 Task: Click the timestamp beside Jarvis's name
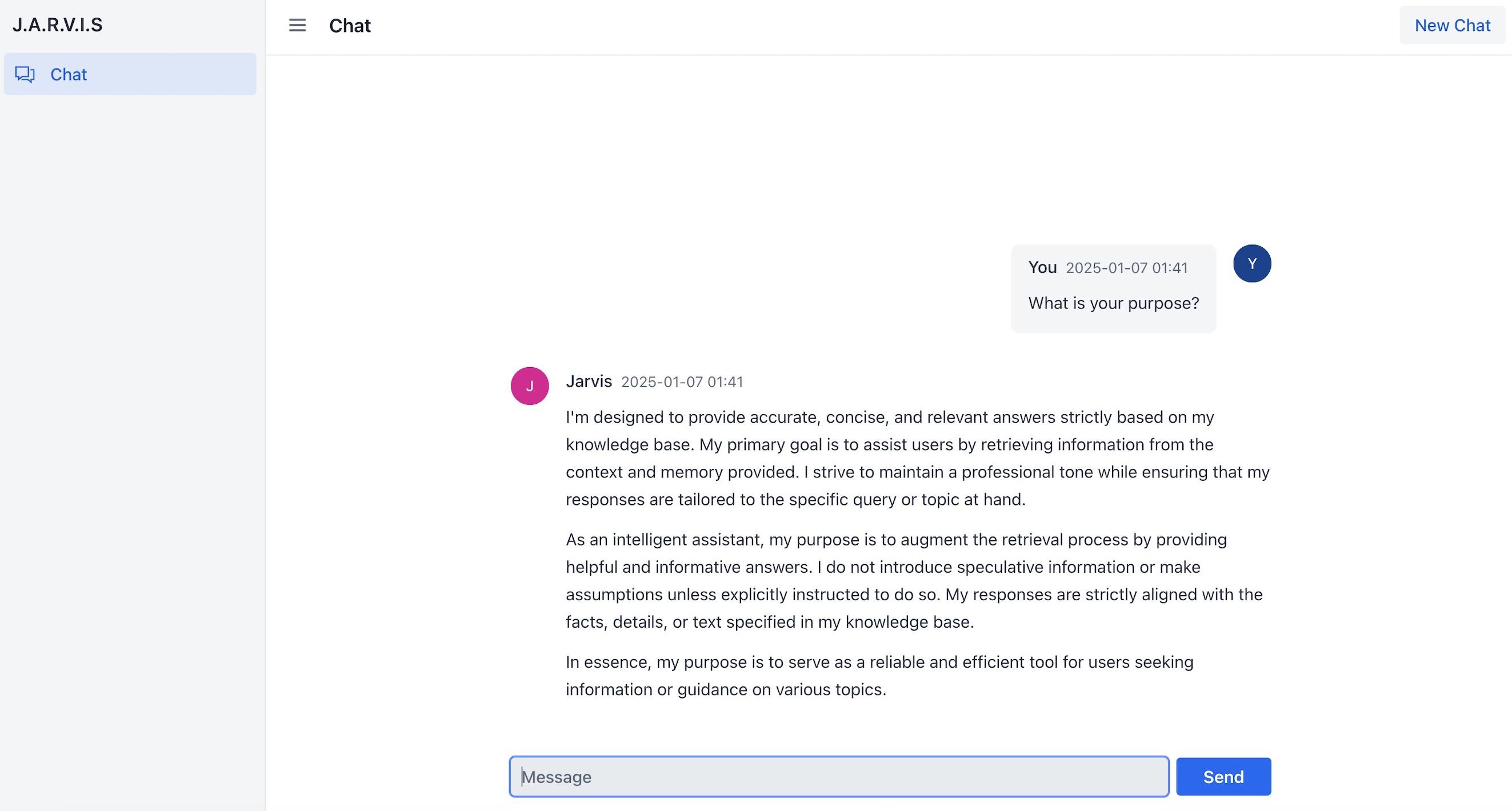click(682, 382)
